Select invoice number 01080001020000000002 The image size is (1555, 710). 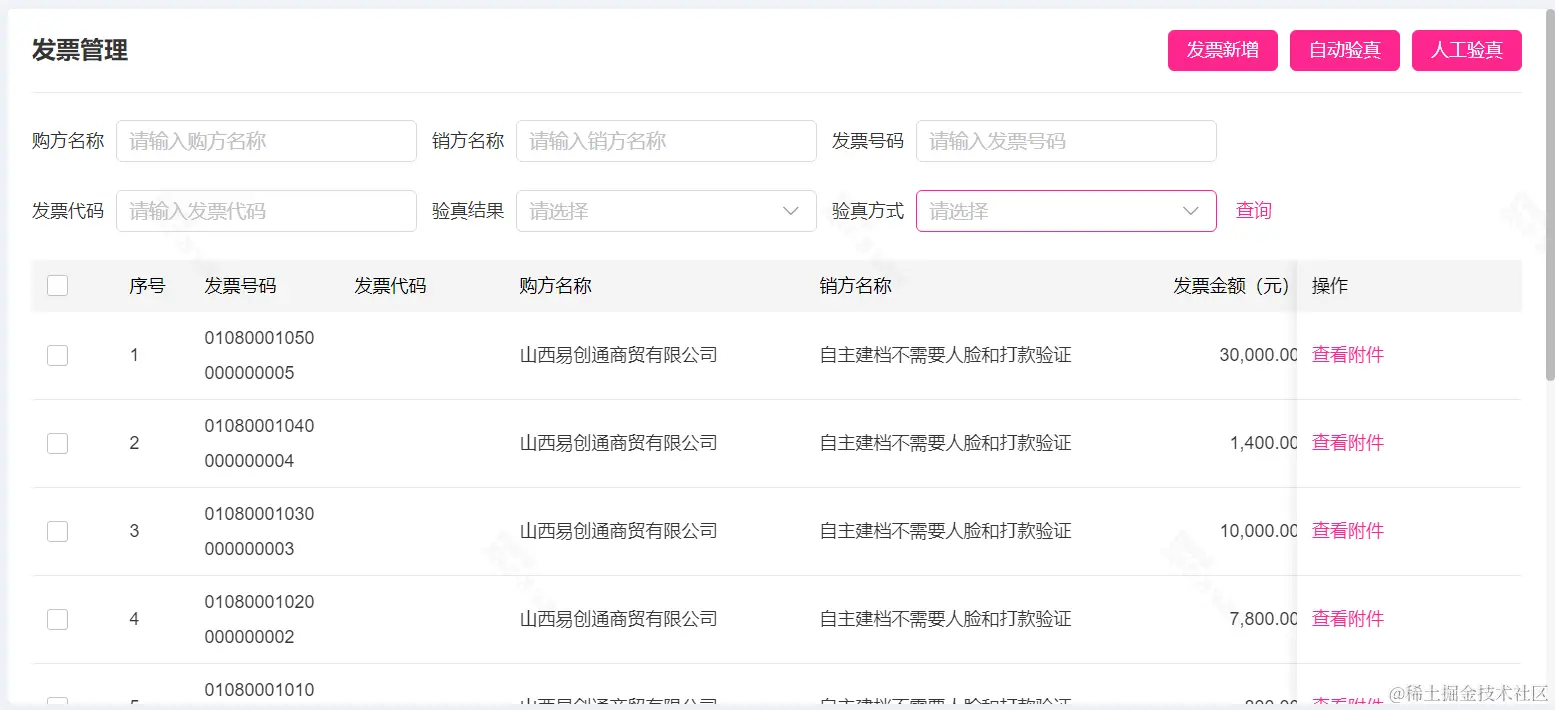tap(260, 619)
